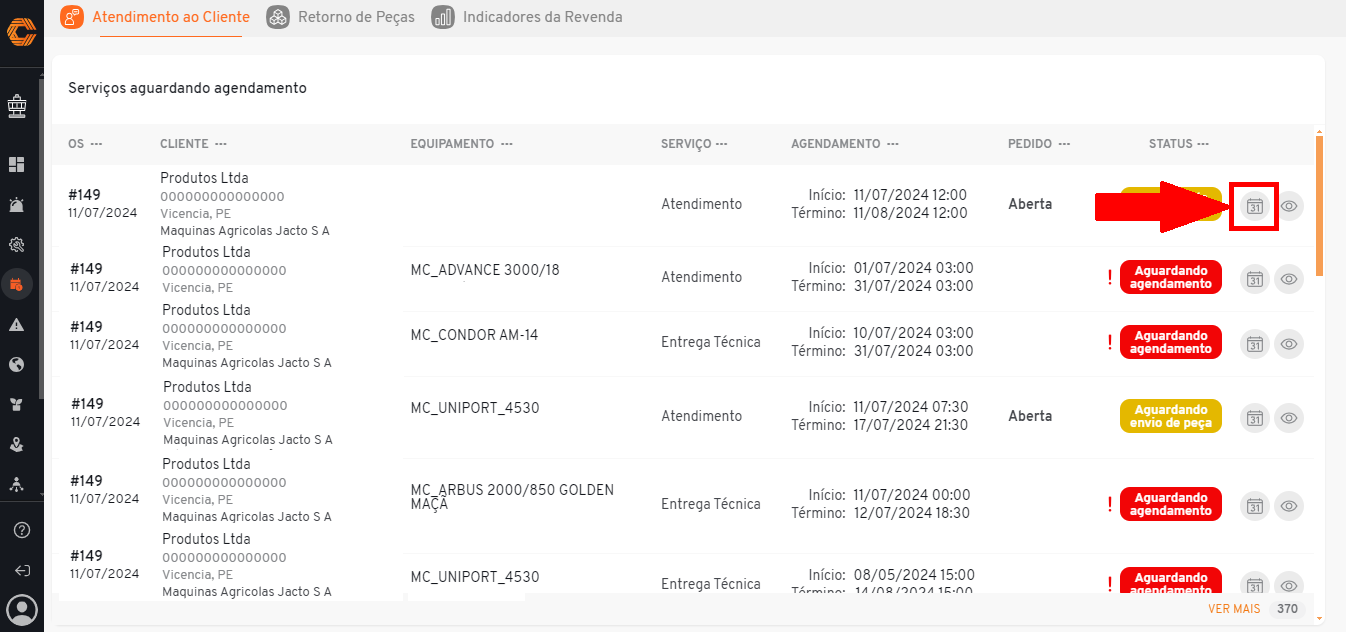
Task: Click red exclamation alert on MC_CONDOR row
Action: (x=1109, y=343)
